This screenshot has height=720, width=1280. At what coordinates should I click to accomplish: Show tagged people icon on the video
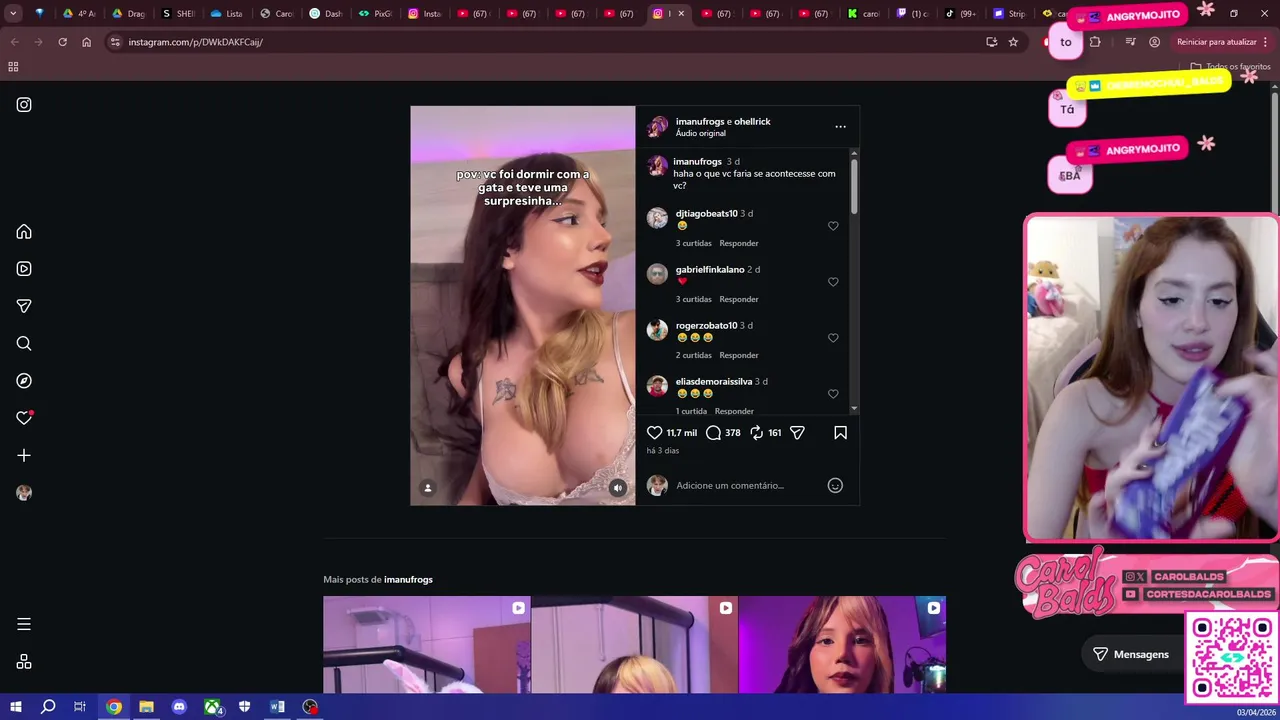tap(428, 488)
